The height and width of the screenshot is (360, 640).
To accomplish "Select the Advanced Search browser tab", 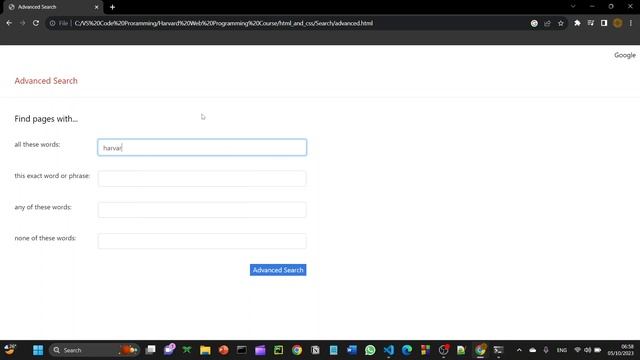I will (53, 7).
